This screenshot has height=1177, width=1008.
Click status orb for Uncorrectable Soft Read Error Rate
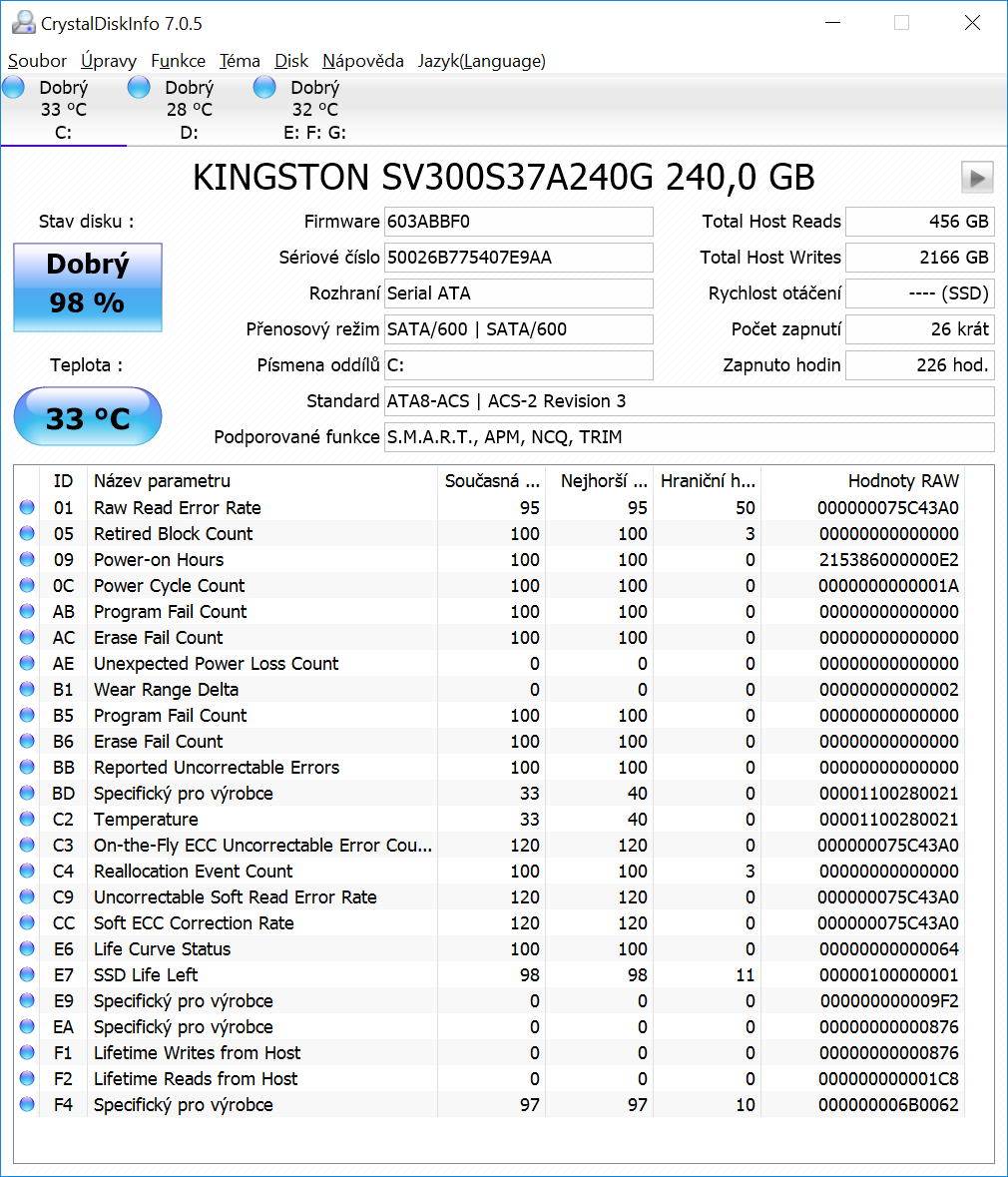tap(27, 897)
